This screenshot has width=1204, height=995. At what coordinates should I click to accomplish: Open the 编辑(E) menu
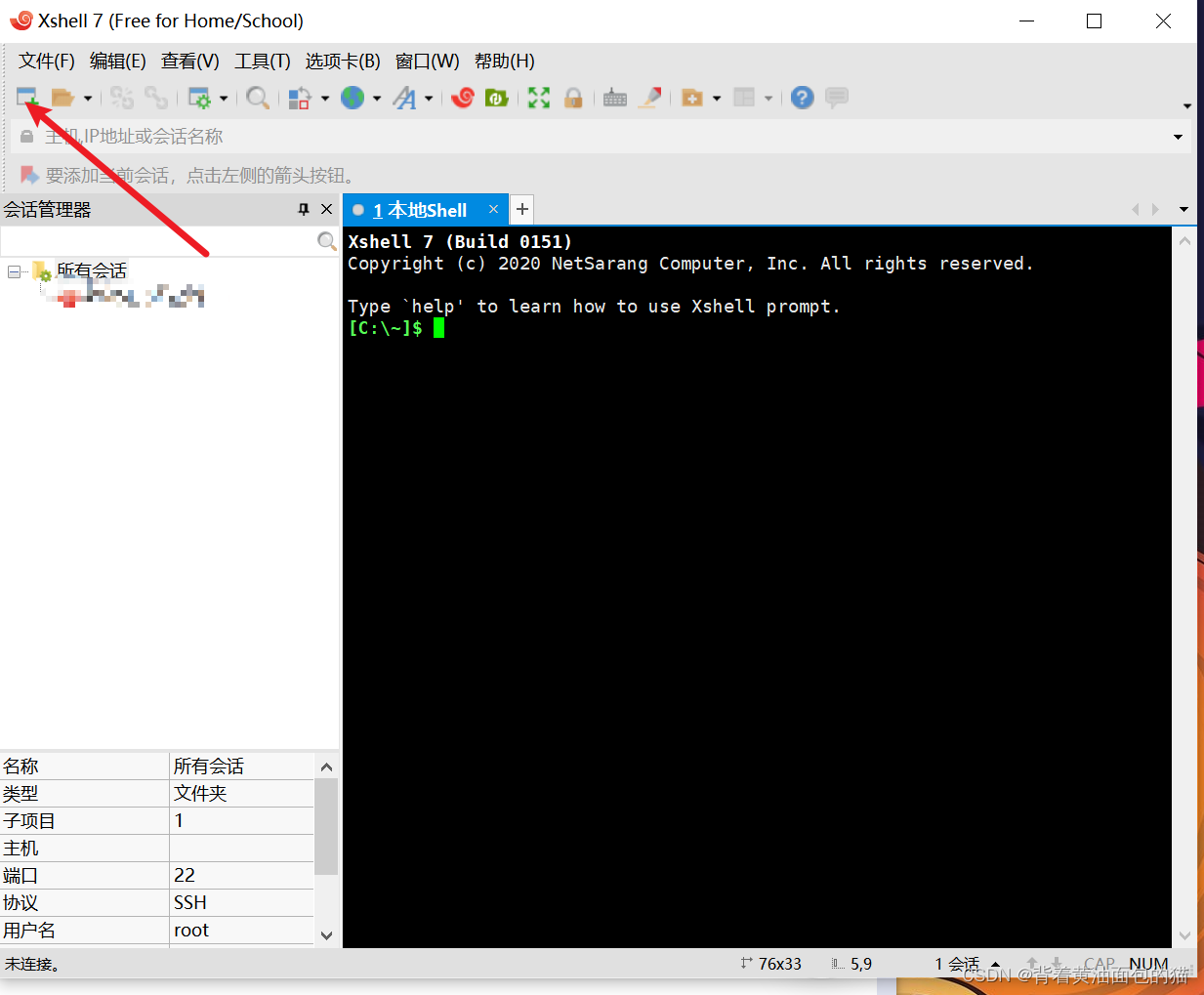click(x=118, y=62)
